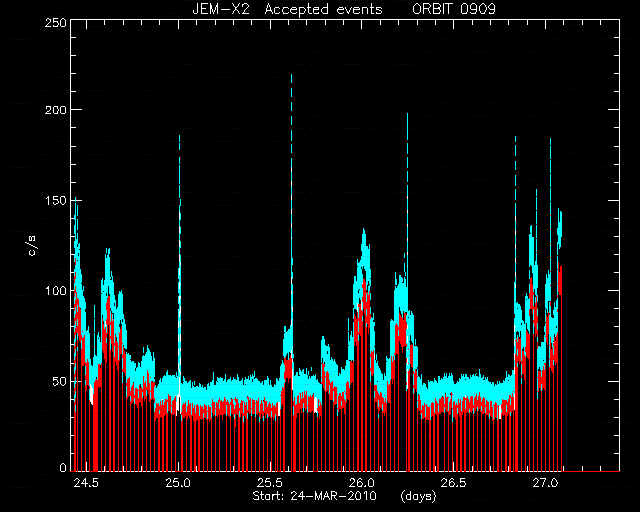This screenshot has height=512, width=640.
Task: Click the plot title 'JEM-X2 Accepted events'
Action: point(287,9)
